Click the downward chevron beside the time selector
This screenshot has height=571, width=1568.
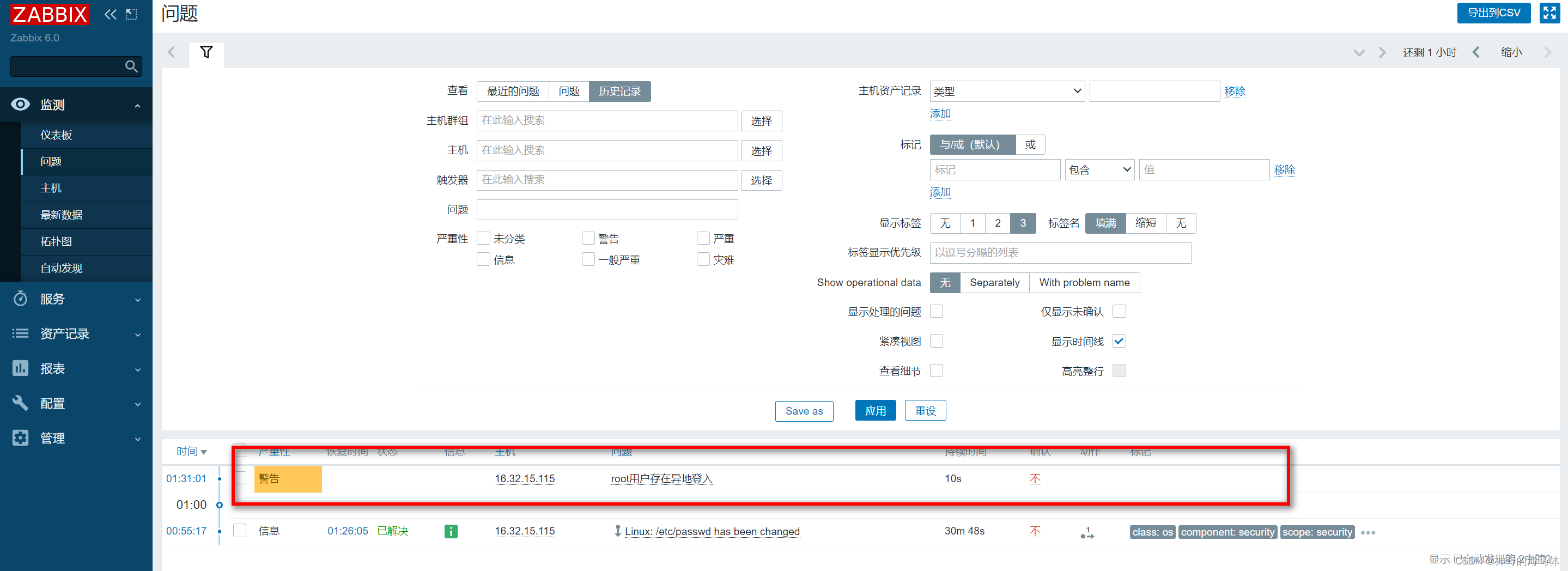(1359, 52)
